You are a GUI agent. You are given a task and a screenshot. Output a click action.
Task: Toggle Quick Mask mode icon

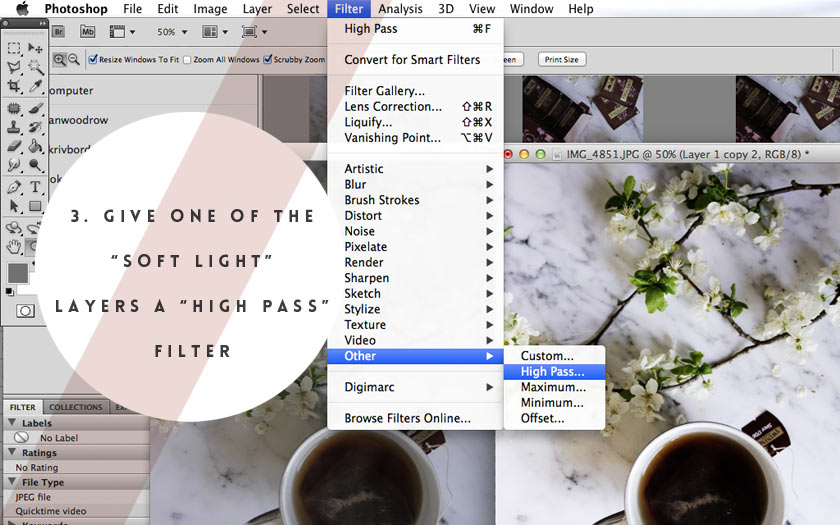coord(25,311)
